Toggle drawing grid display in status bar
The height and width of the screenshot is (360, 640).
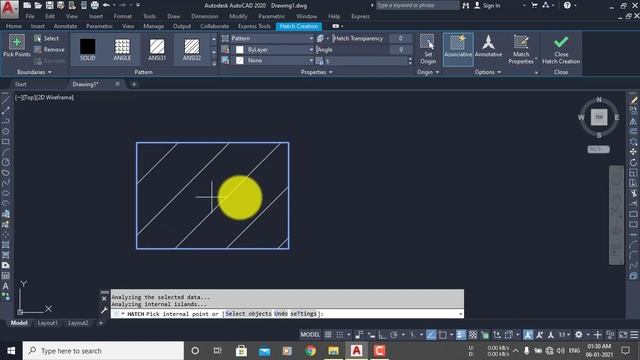click(328, 335)
